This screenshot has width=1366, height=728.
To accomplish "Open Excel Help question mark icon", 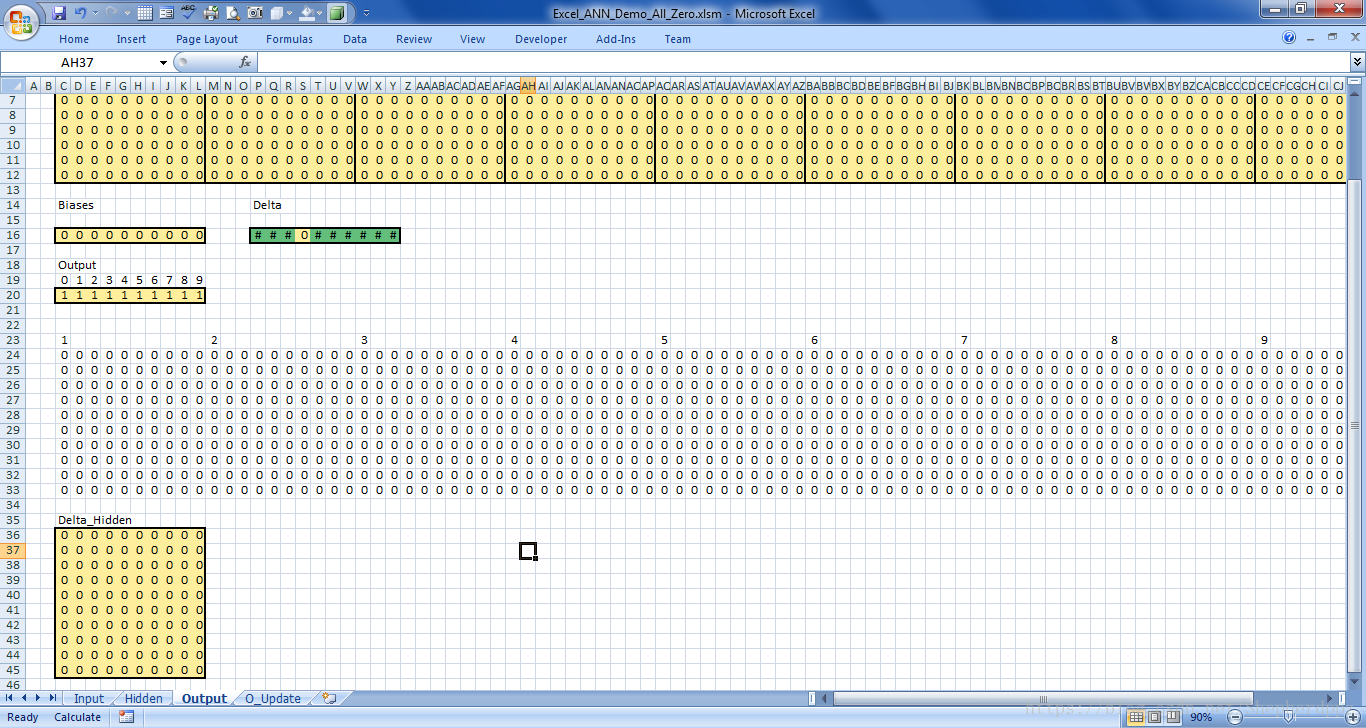I will pos(1289,38).
